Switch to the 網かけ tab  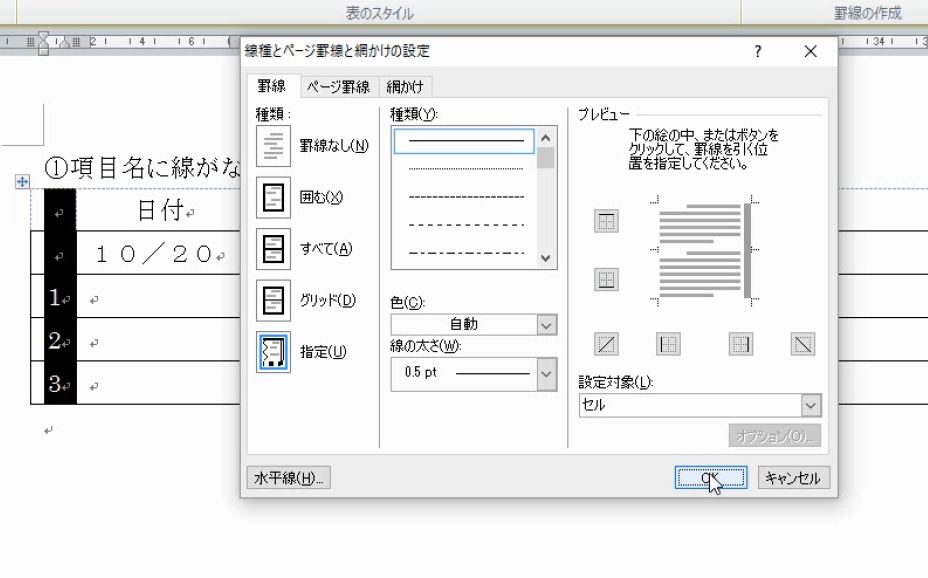[405, 87]
